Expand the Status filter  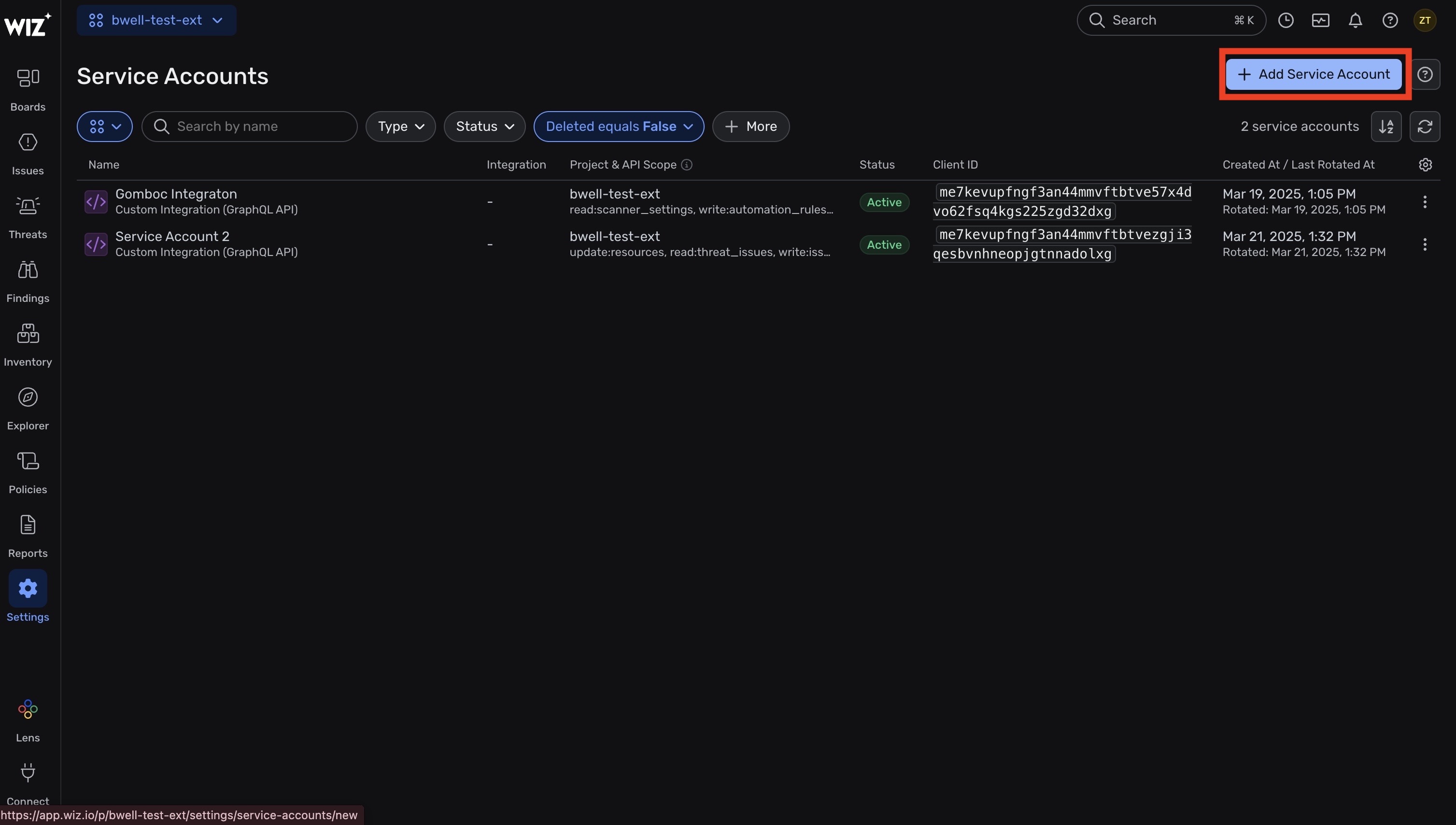pyautogui.click(x=485, y=127)
